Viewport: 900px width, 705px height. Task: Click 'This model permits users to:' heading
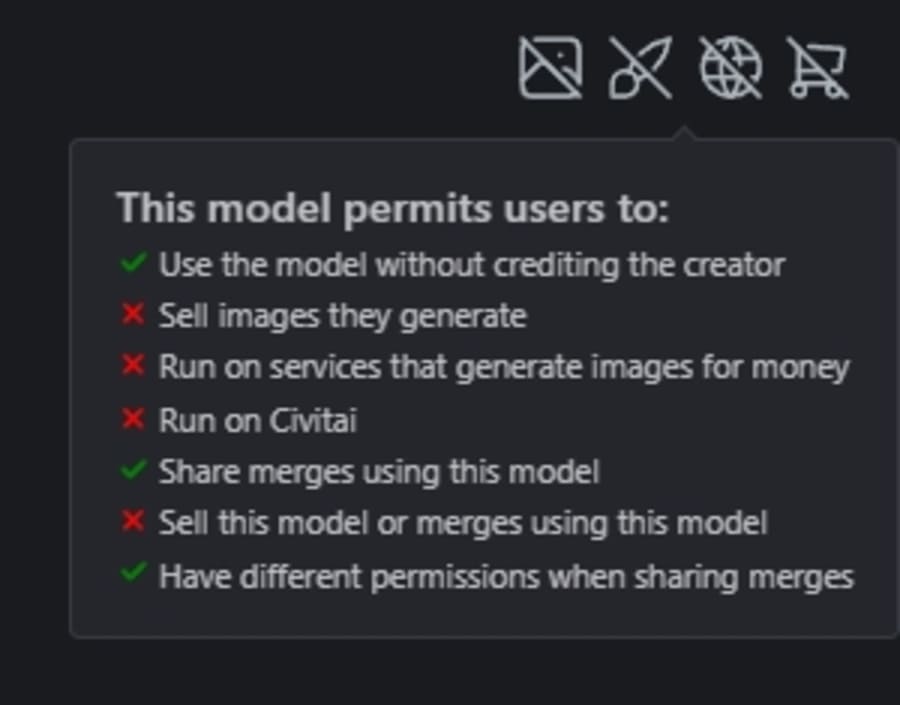[x=392, y=208]
